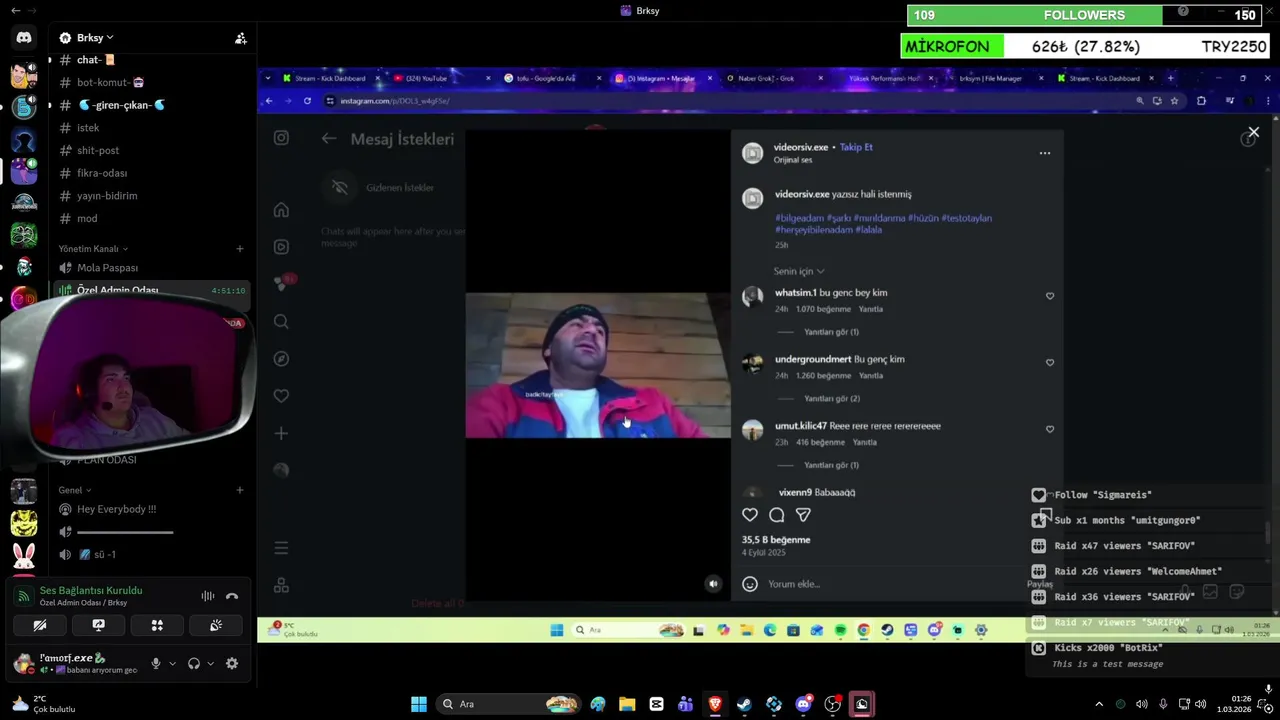Close the Instagram post overlay
1280x720 pixels.
1253,132
